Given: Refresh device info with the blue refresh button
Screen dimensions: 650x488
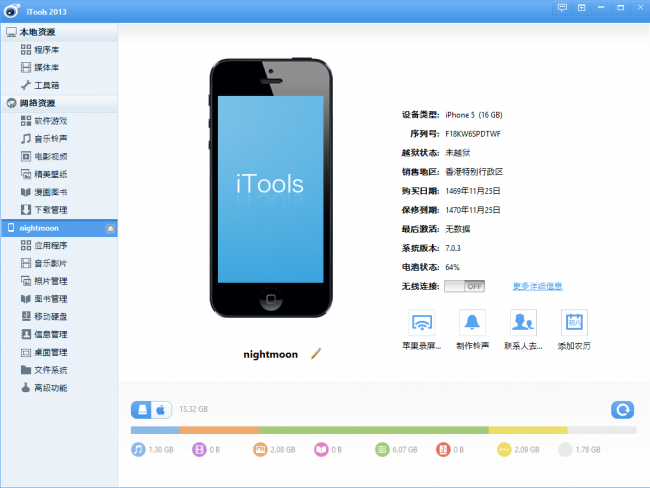Looking at the screenshot, I should [x=622, y=410].
